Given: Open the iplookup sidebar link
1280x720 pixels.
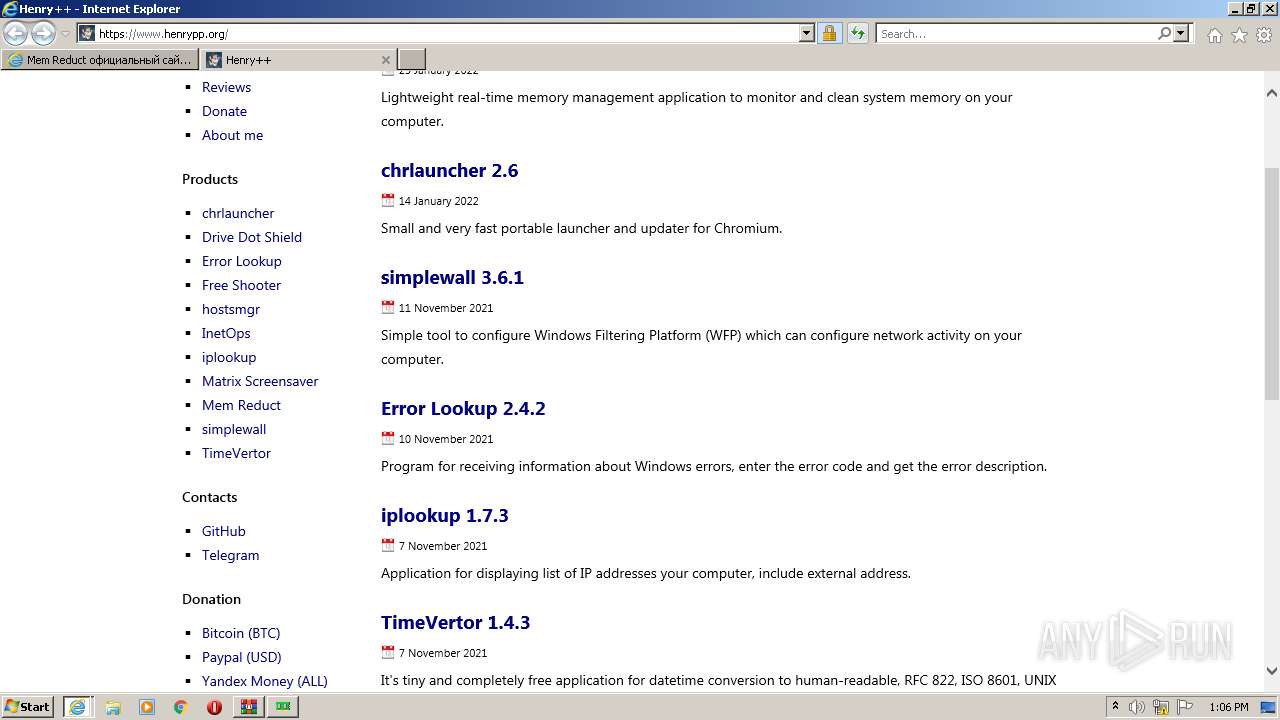Looking at the screenshot, I should click(229, 357).
